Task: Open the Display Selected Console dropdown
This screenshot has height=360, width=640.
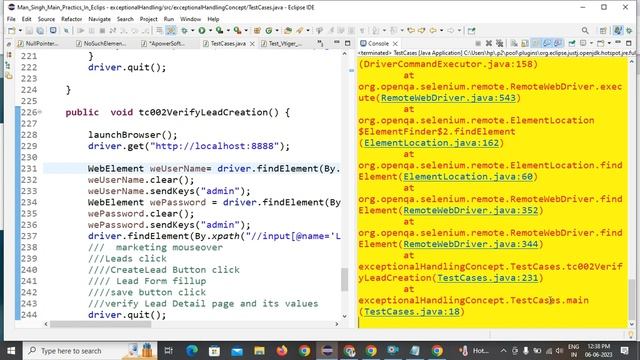Action: [591, 43]
